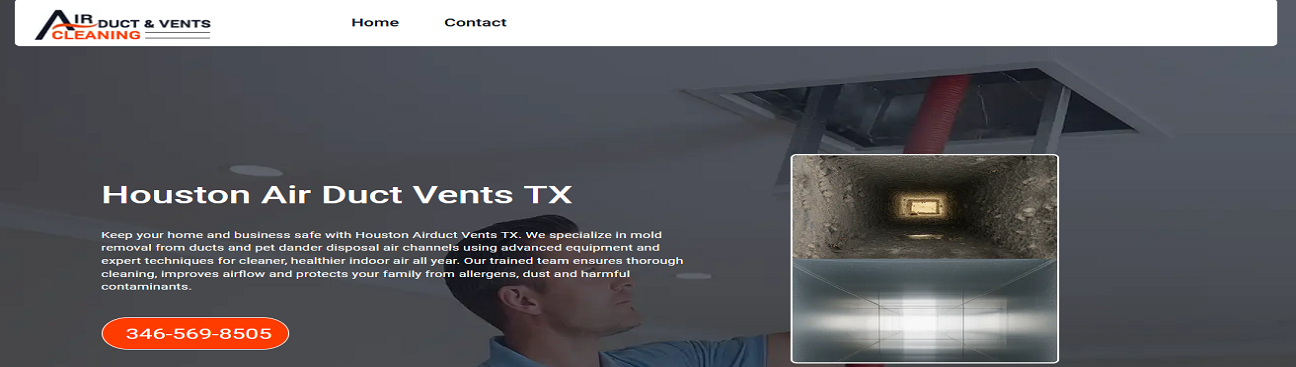
Task: Select the 'Houston Air Duct Vents TX' heading
Action: (337, 194)
